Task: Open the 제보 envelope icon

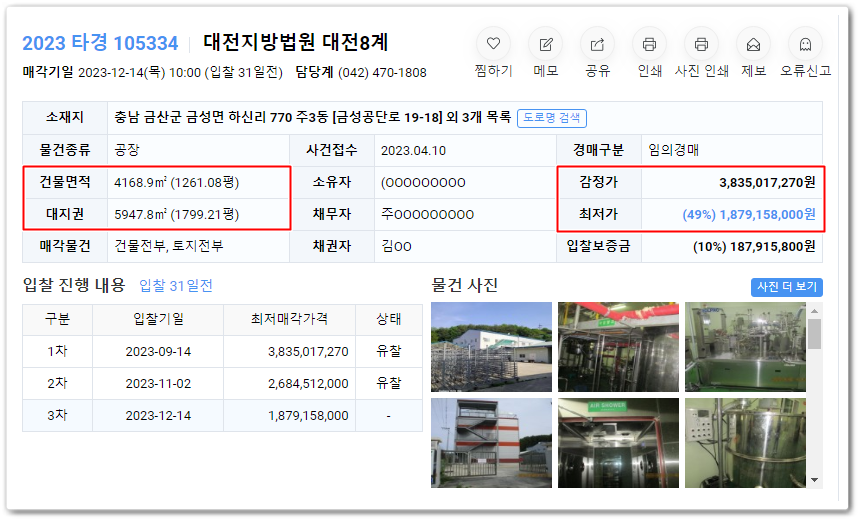Action: (x=753, y=44)
